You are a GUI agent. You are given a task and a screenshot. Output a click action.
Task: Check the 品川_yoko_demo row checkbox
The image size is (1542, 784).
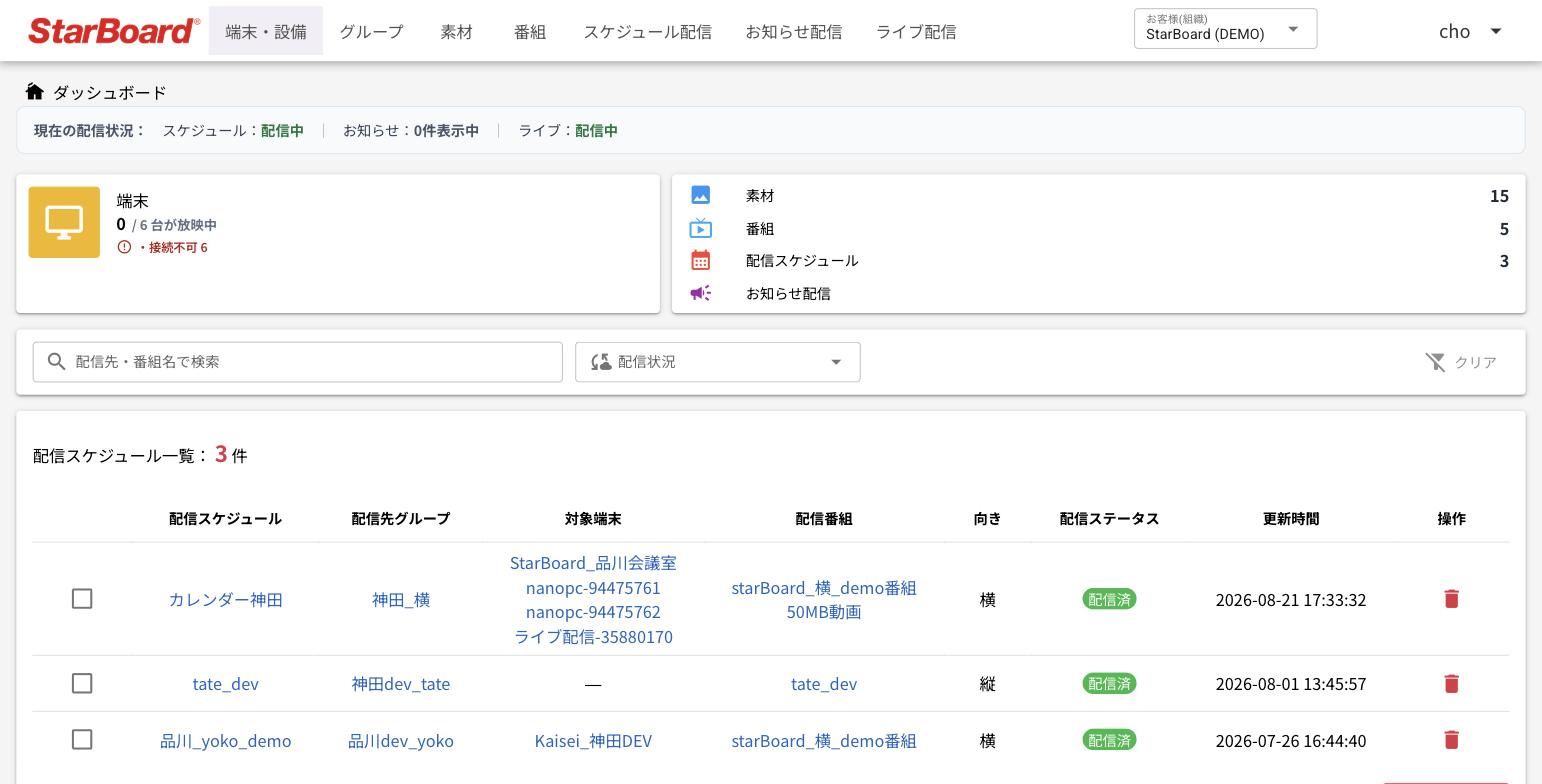(x=82, y=739)
